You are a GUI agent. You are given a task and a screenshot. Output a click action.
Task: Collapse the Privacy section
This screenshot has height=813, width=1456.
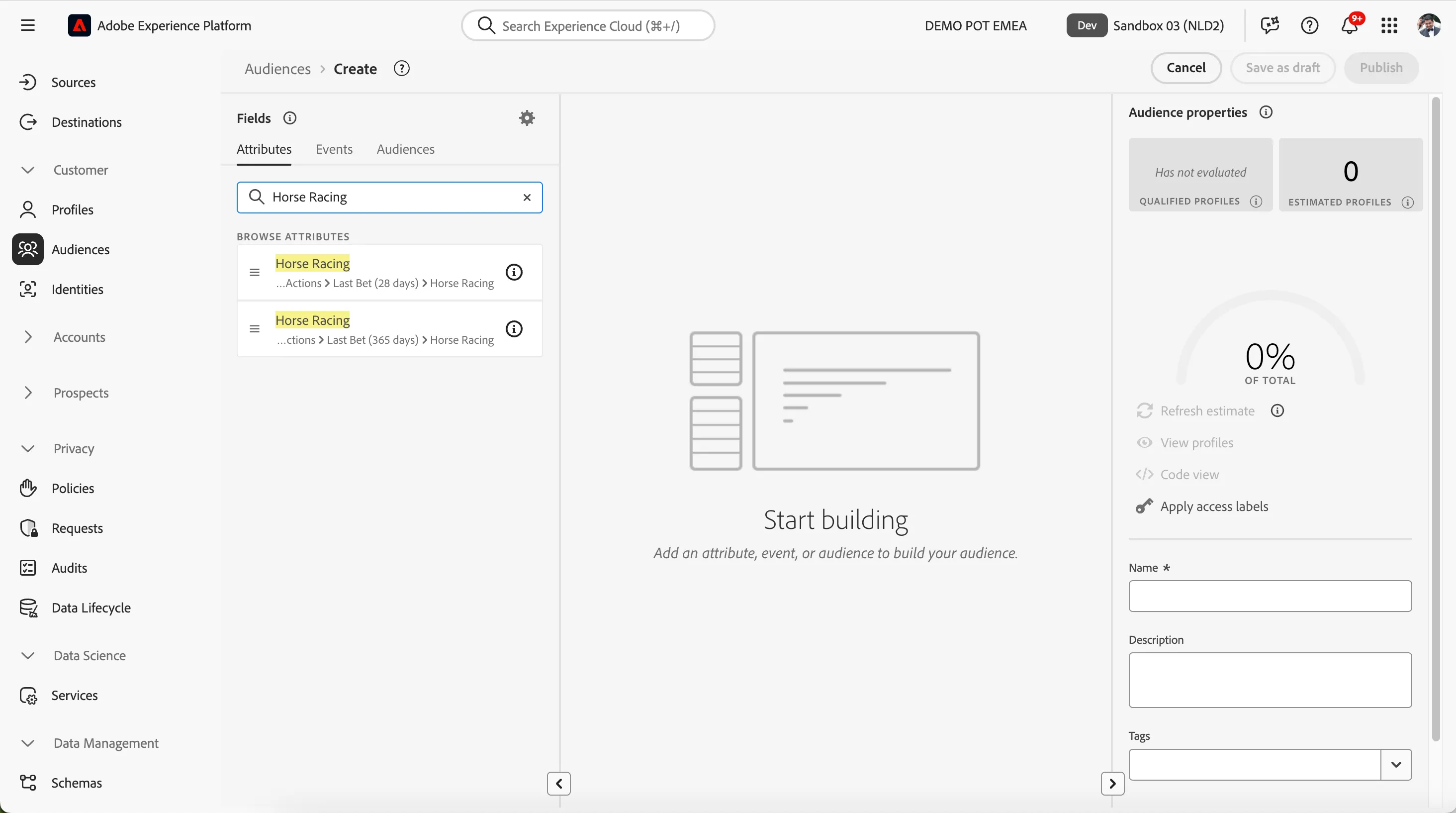coord(28,448)
